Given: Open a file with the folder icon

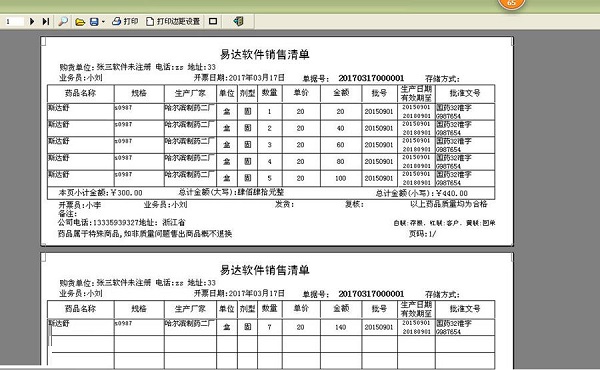Looking at the screenshot, I should [80, 22].
